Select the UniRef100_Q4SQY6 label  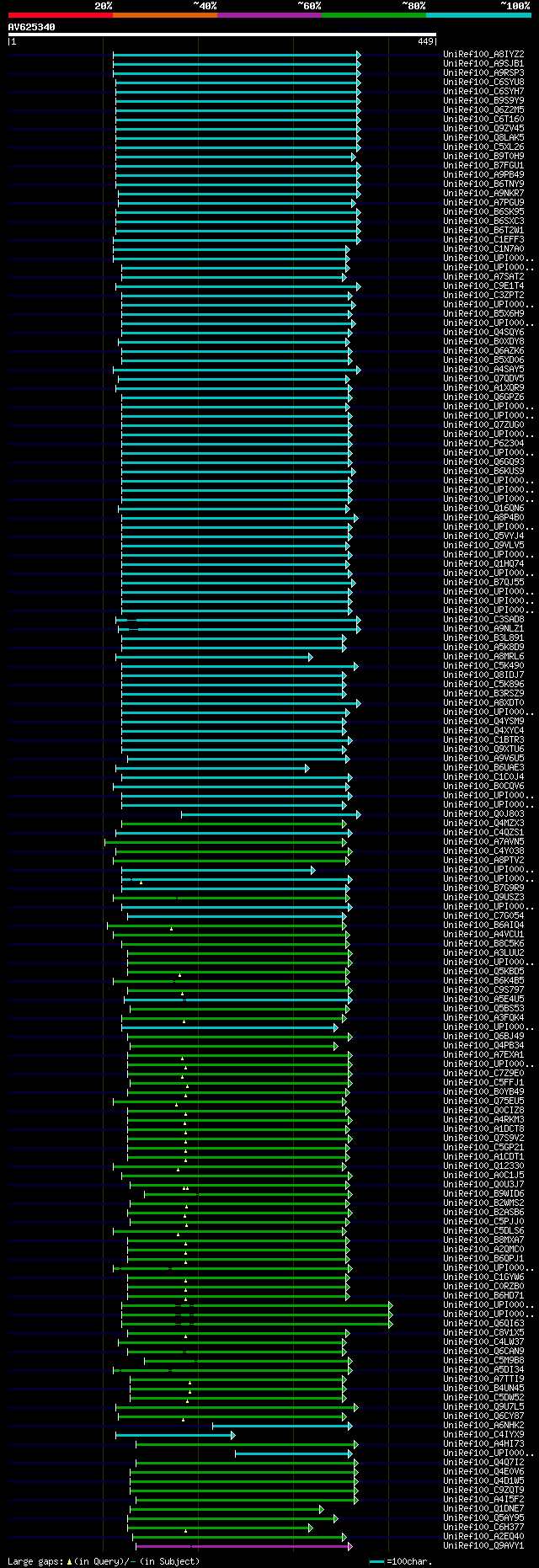[x=483, y=332]
